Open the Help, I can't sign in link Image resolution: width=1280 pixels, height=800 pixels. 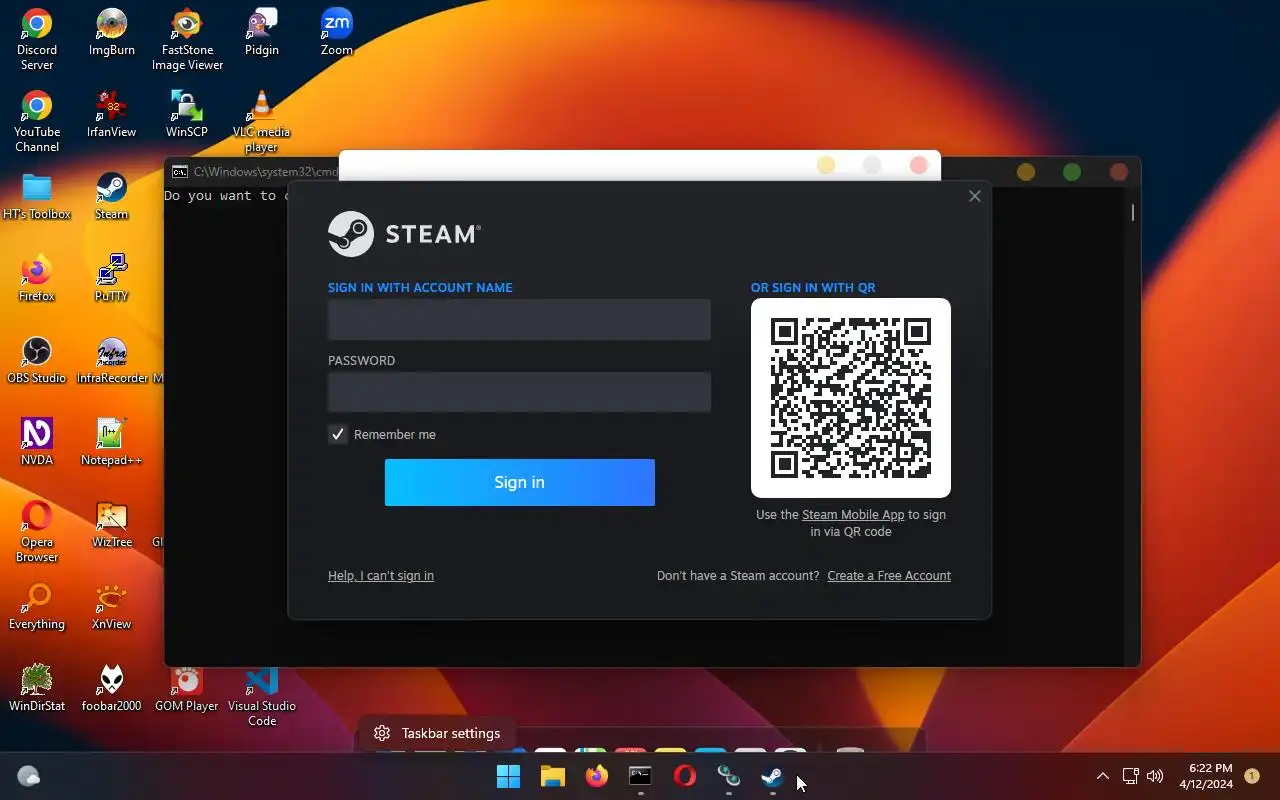381,576
